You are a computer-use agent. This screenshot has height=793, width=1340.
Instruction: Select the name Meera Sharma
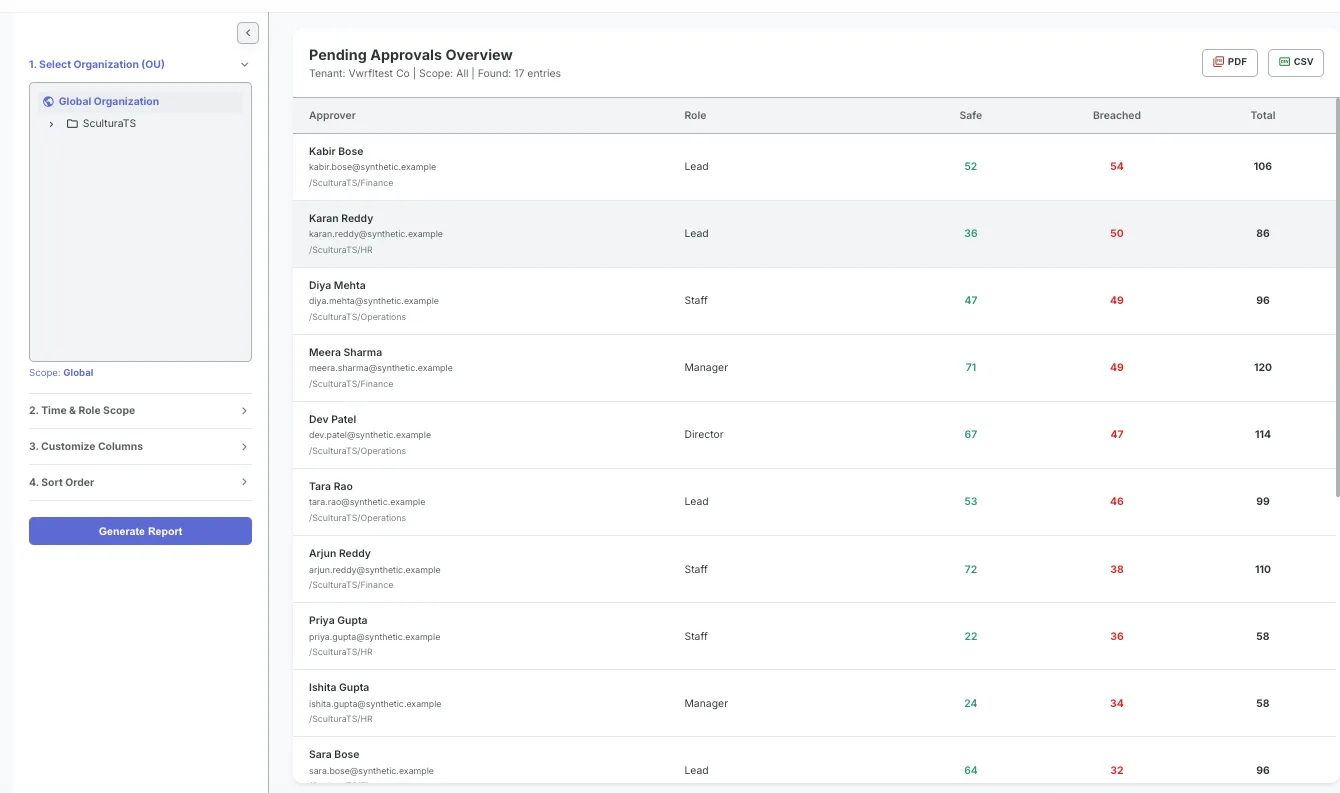click(x=345, y=353)
